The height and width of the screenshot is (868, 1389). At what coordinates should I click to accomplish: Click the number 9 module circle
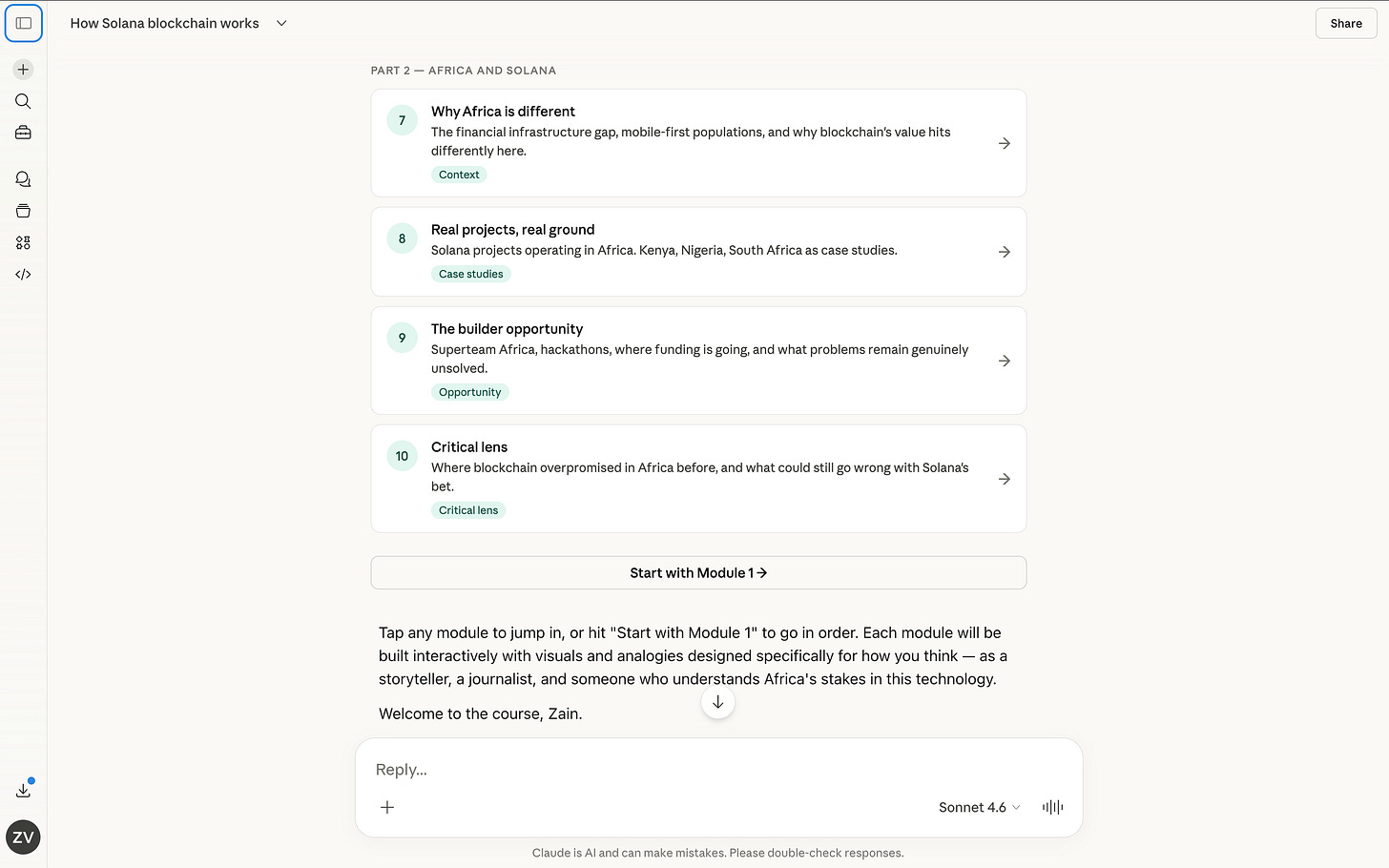click(x=402, y=338)
